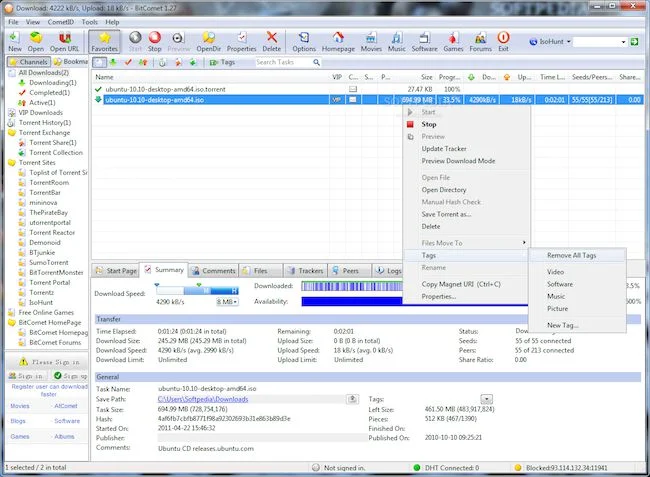
Task: Click the AtComet link in sidebar
Action: (x=65, y=406)
